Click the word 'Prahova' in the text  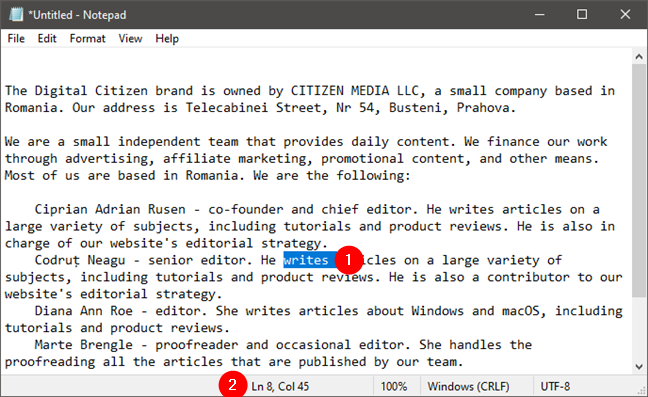(x=483, y=108)
